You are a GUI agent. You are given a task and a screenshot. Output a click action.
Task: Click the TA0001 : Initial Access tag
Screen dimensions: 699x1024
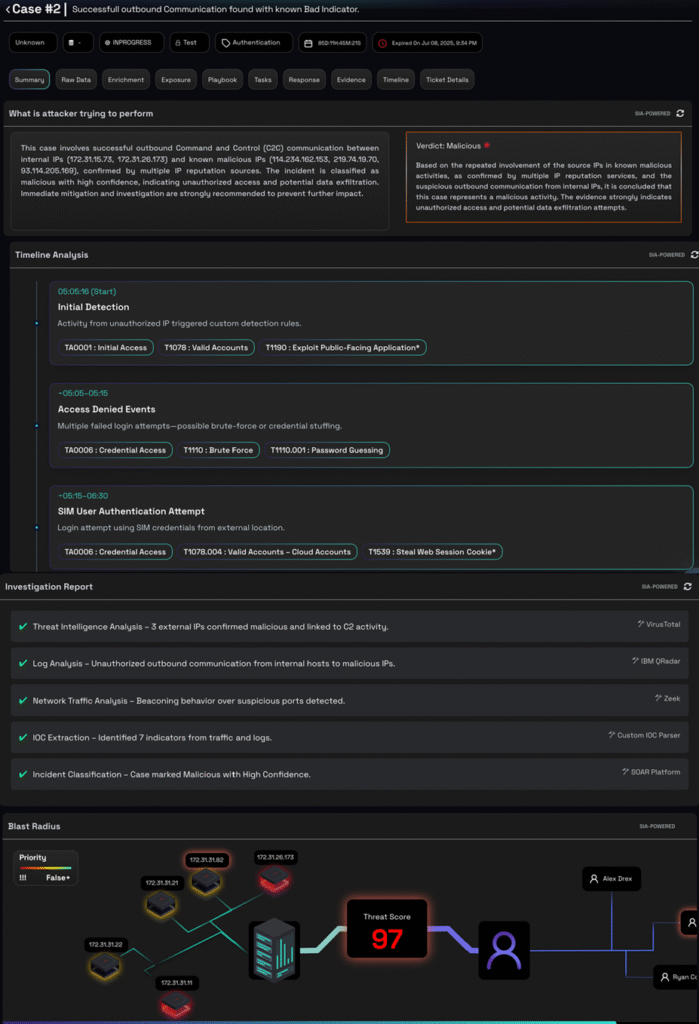(105, 347)
